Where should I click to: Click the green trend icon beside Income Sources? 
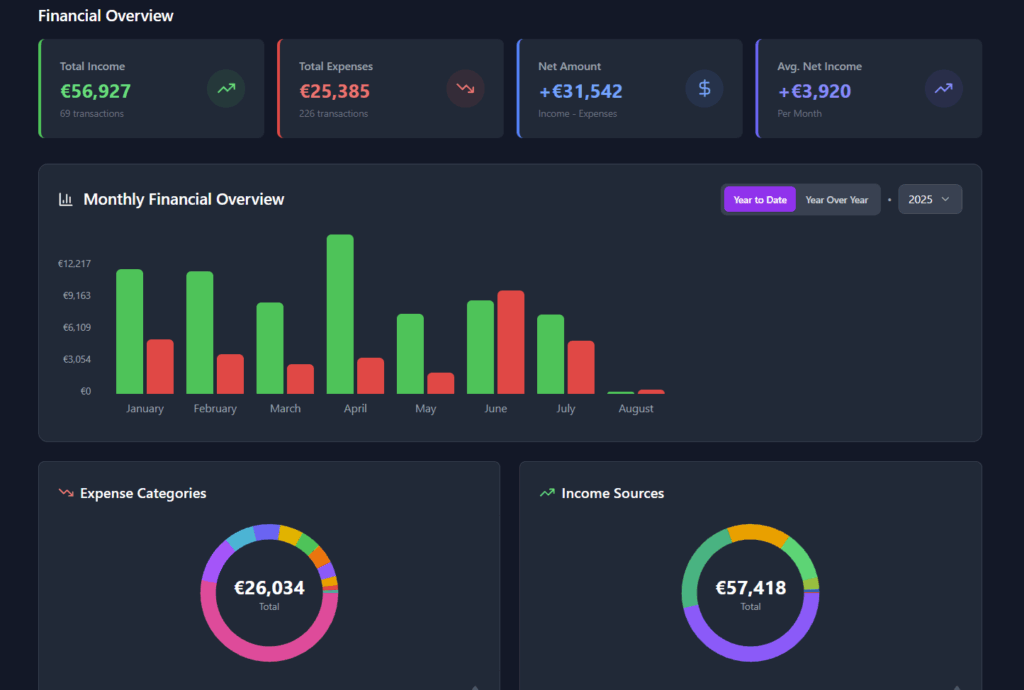pyautogui.click(x=547, y=493)
